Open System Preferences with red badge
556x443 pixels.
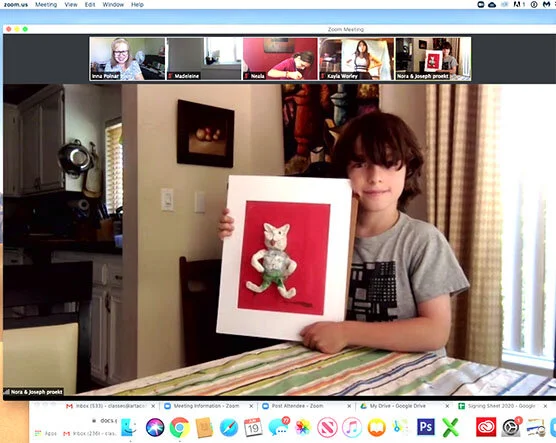511,427
